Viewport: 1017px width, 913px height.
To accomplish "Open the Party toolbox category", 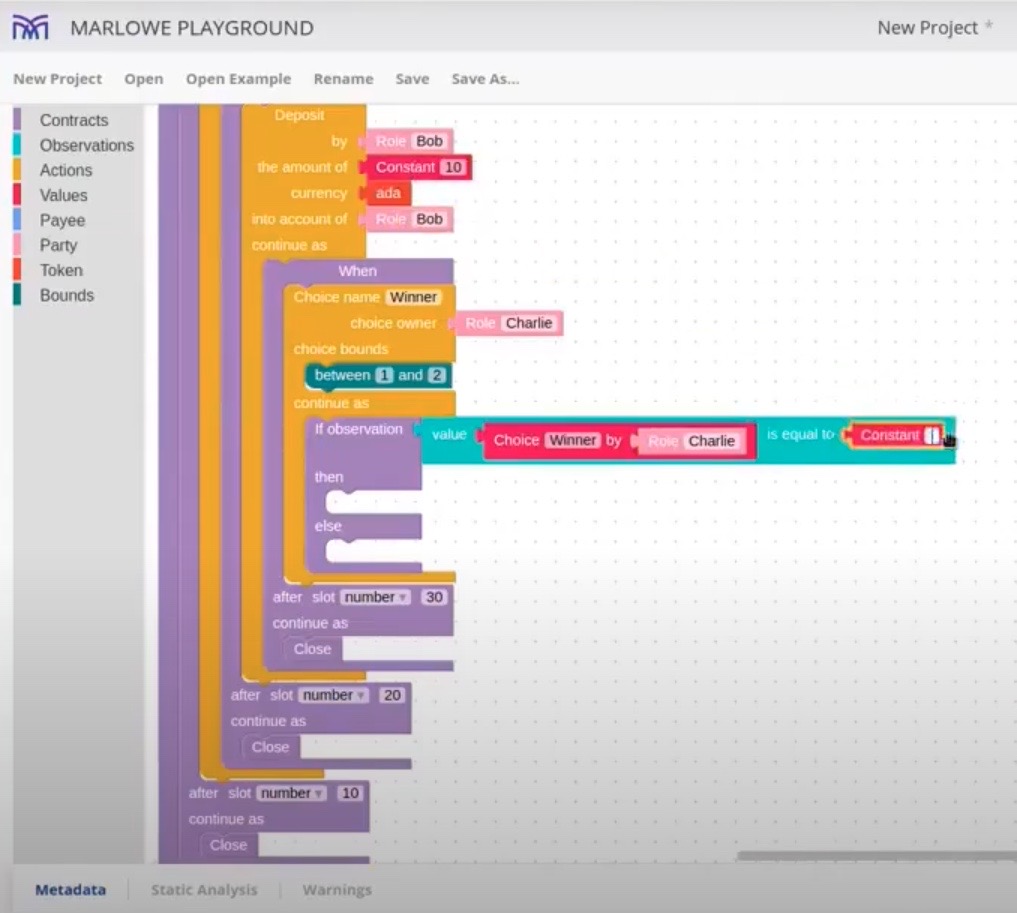I will pos(58,245).
